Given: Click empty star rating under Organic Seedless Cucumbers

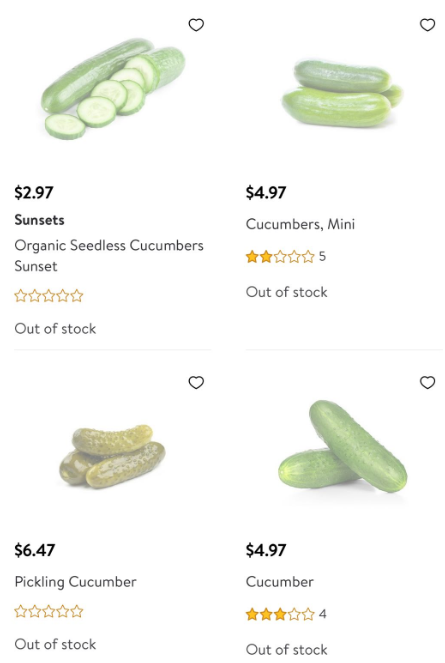Looking at the screenshot, I should 49,296.
